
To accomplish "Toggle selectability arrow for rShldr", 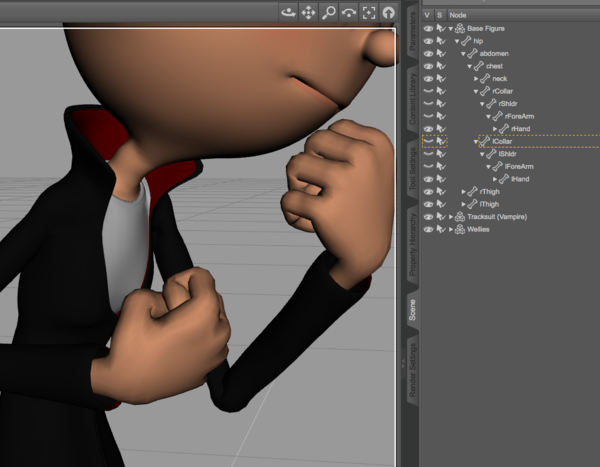I will (441, 104).
